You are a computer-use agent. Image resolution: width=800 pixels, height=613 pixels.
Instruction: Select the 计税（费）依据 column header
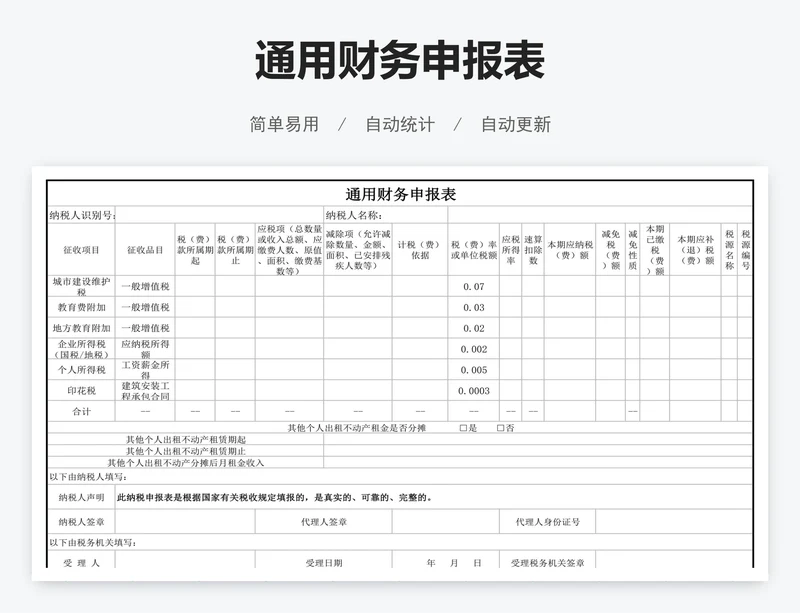tap(420, 250)
